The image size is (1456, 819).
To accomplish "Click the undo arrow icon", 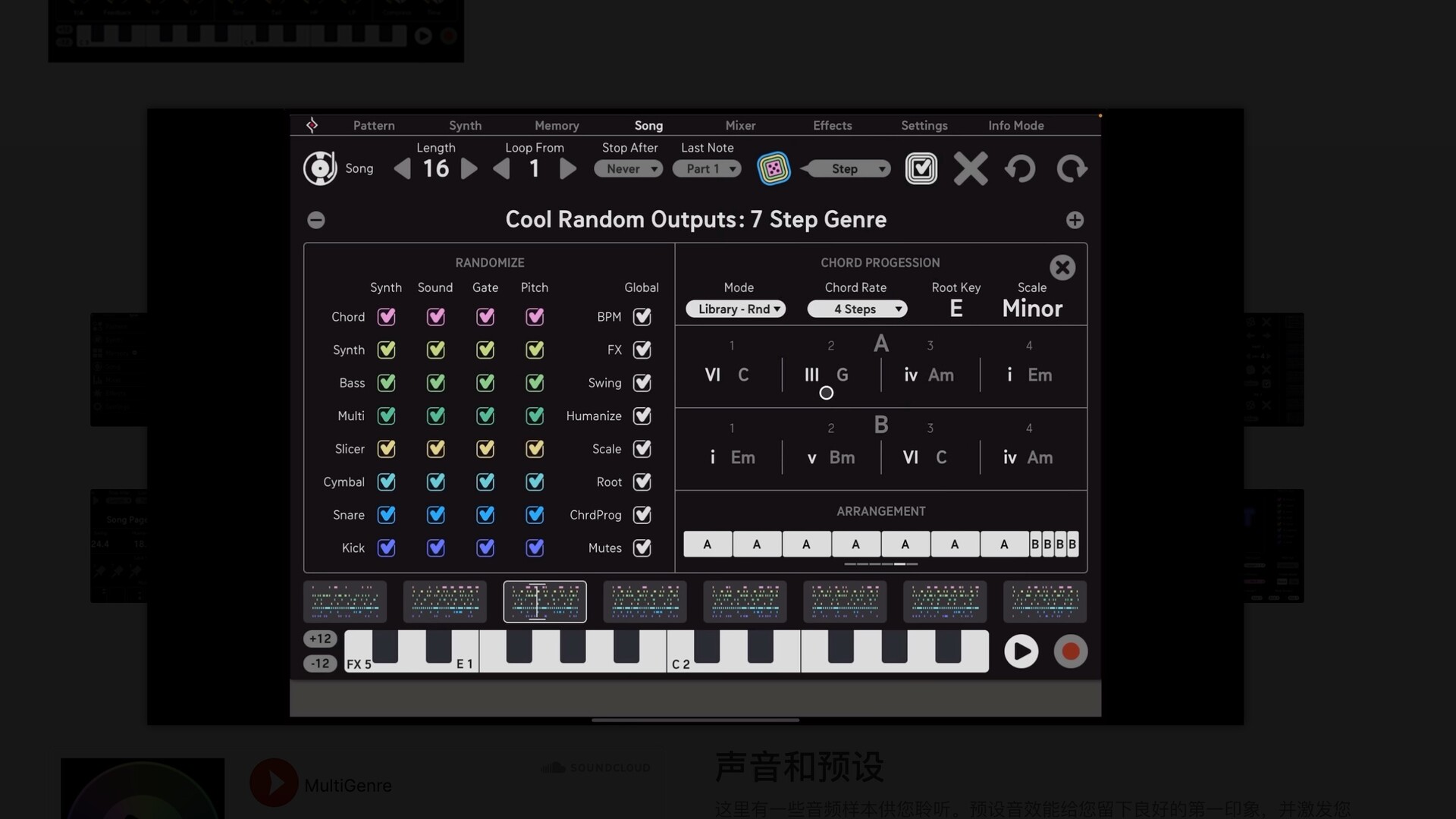I will [x=1021, y=168].
